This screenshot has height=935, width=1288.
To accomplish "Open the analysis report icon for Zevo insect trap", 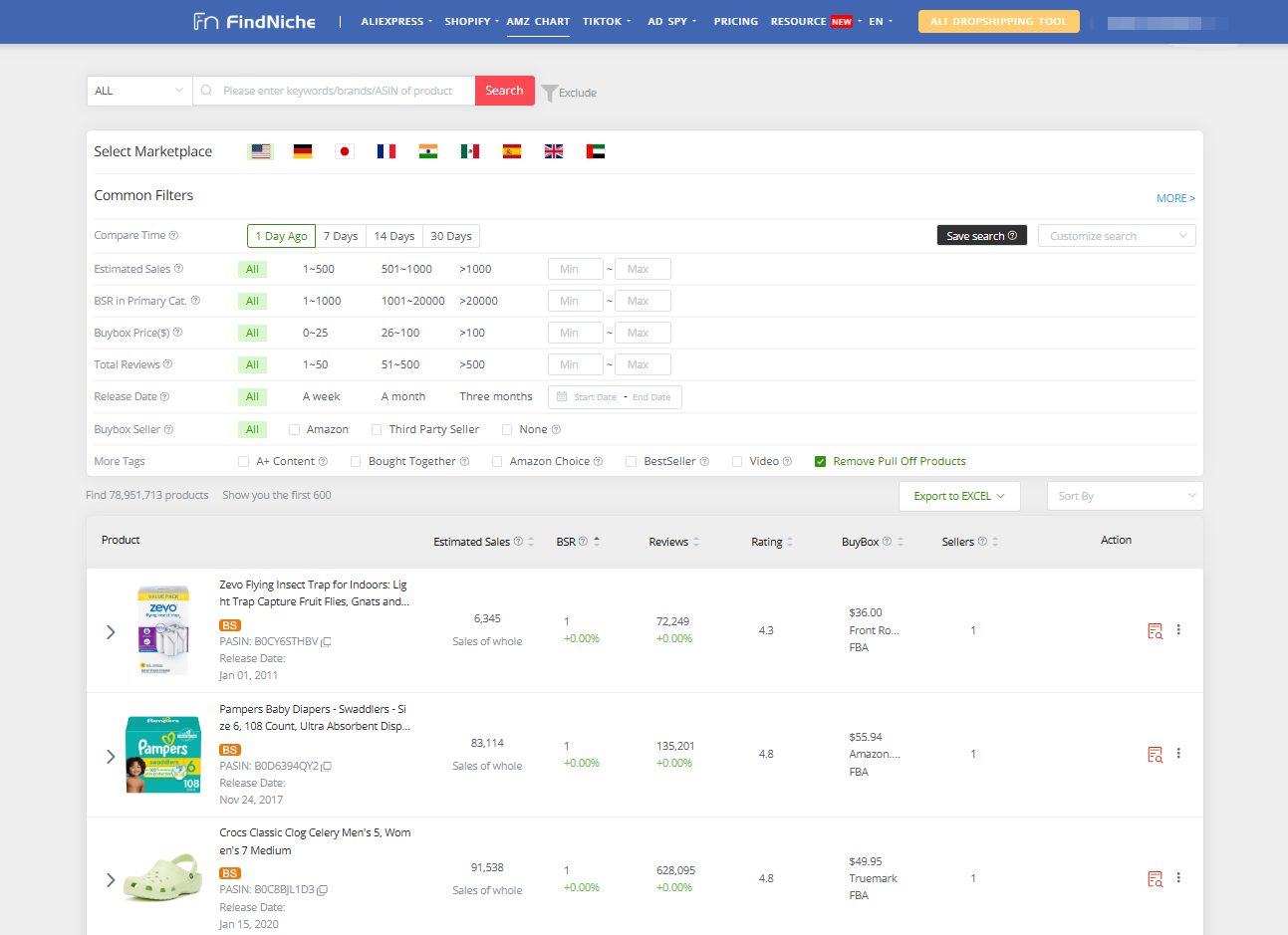I will click(1155, 630).
